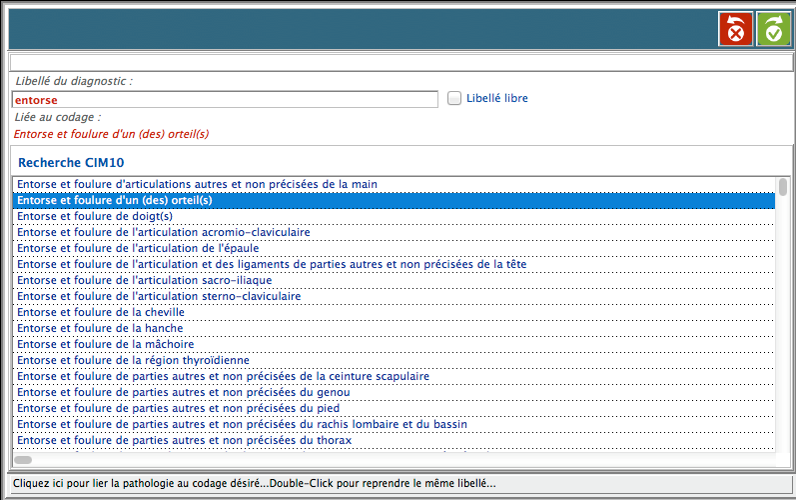Choose Entorse de l'articulation de l'épaule

138,248
